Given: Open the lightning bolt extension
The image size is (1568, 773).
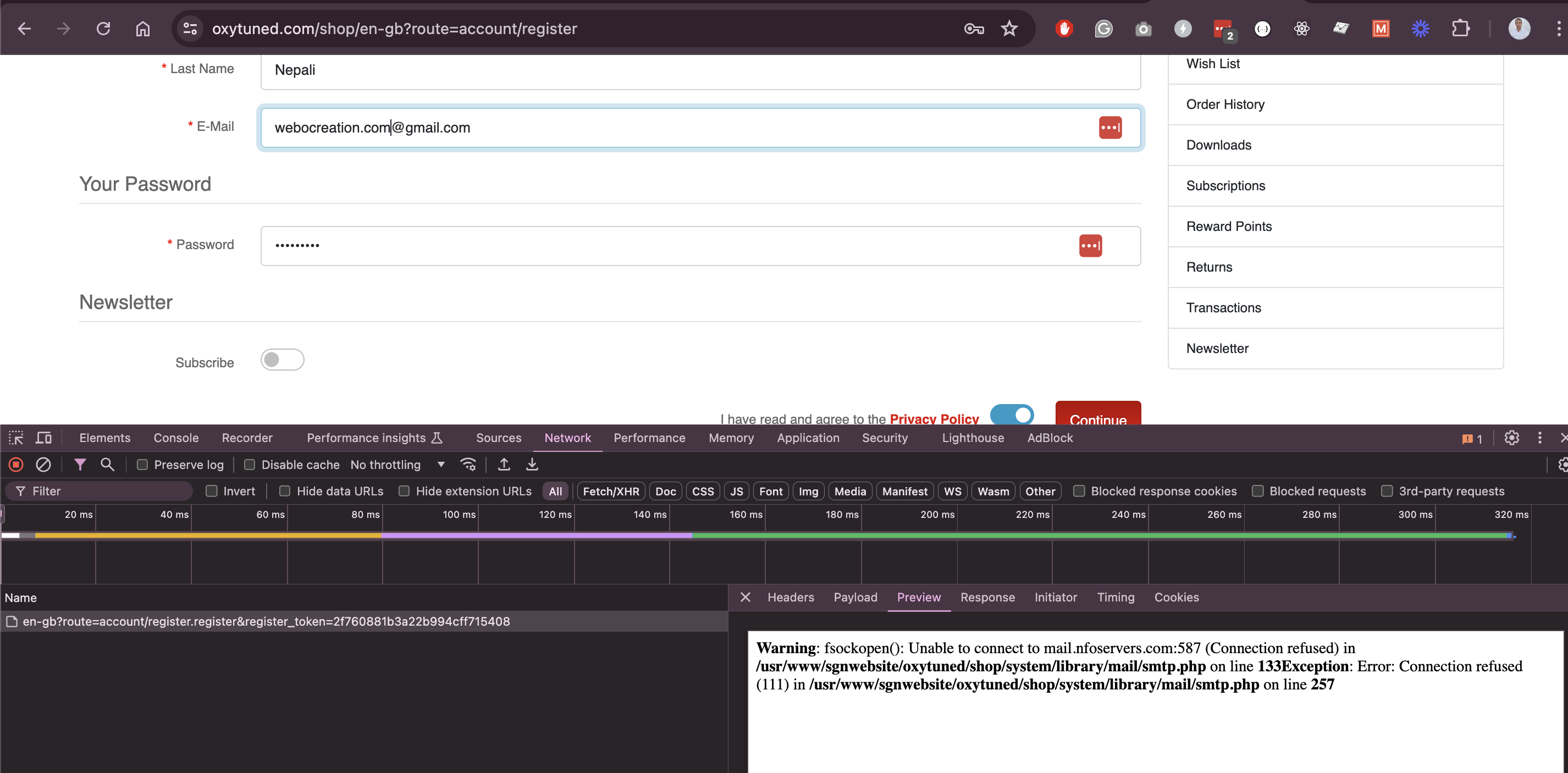Looking at the screenshot, I should 1183,29.
